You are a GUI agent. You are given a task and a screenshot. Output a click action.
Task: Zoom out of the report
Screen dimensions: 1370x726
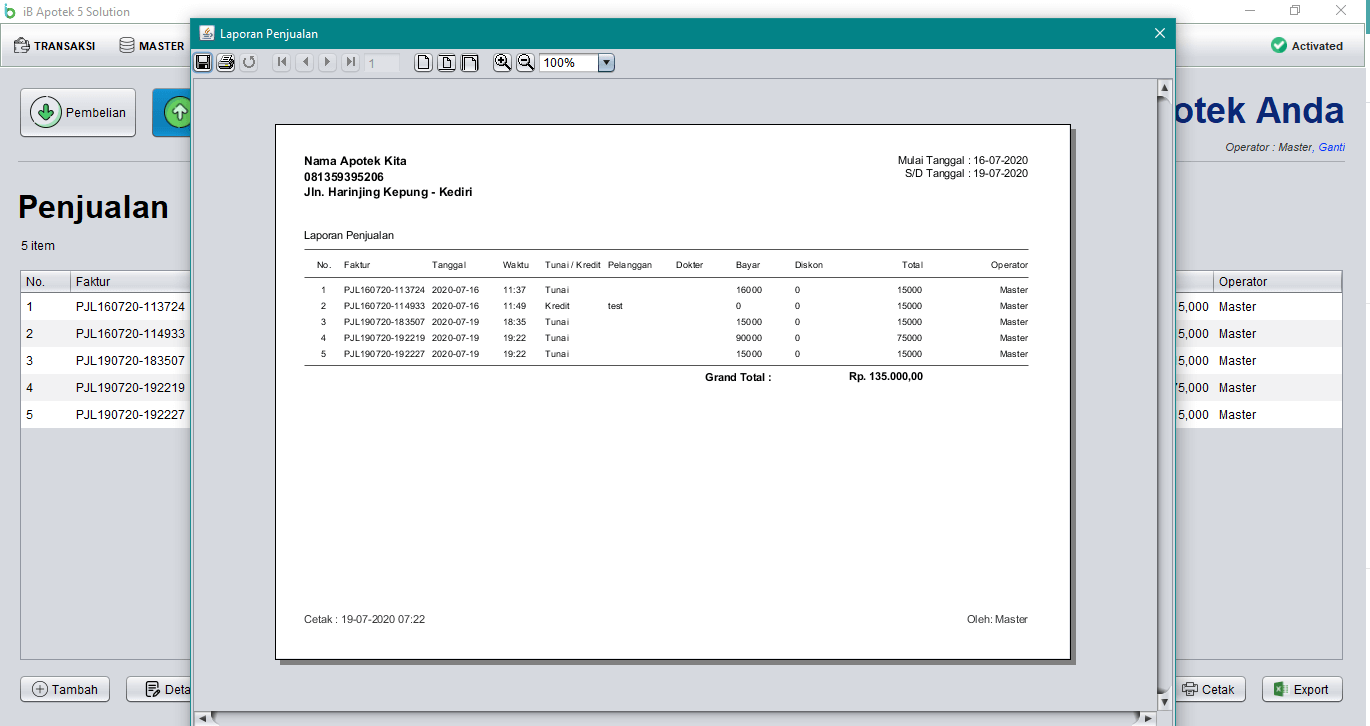tap(525, 62)
